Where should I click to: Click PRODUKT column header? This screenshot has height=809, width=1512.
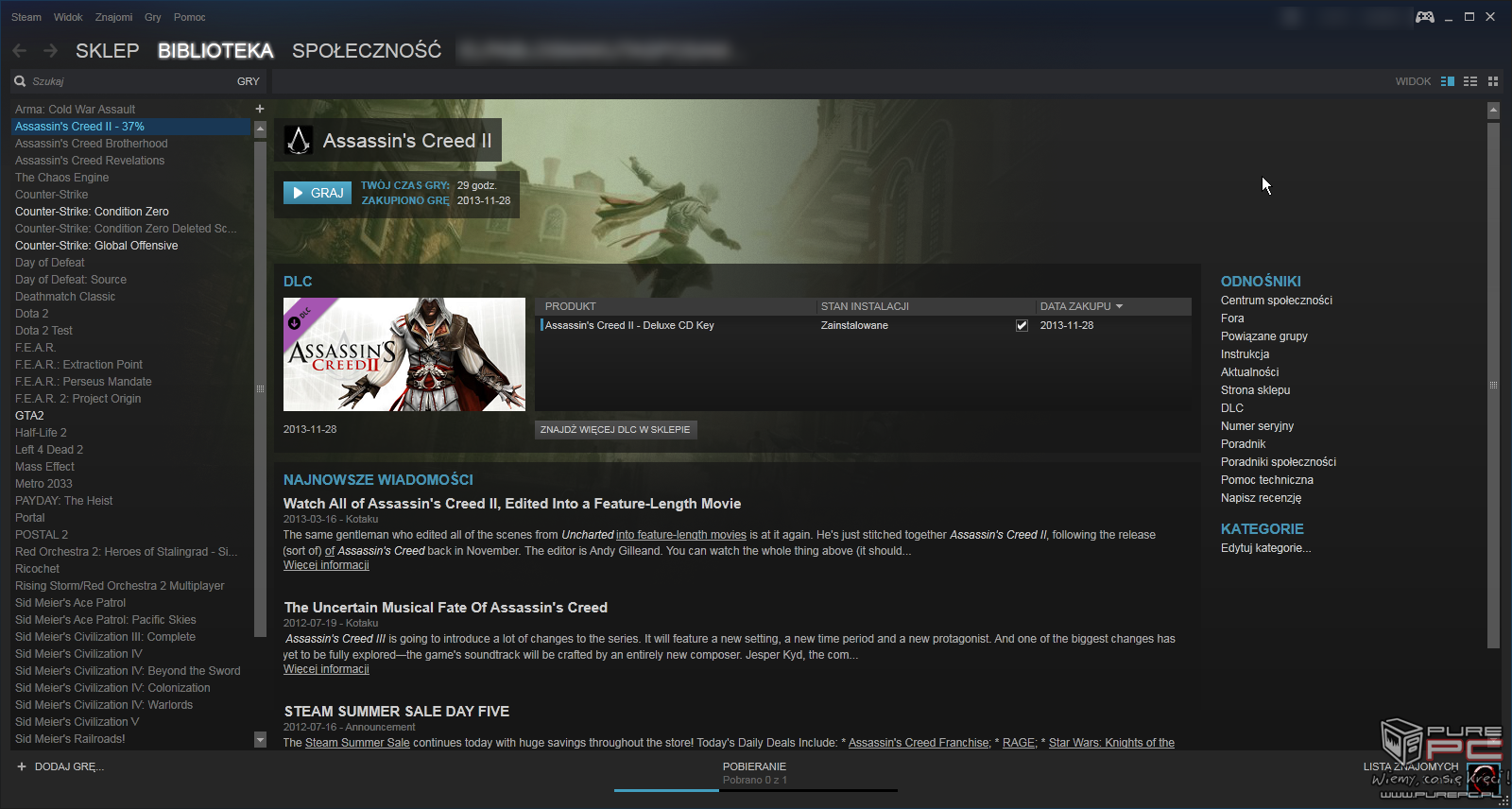point(571,306)
